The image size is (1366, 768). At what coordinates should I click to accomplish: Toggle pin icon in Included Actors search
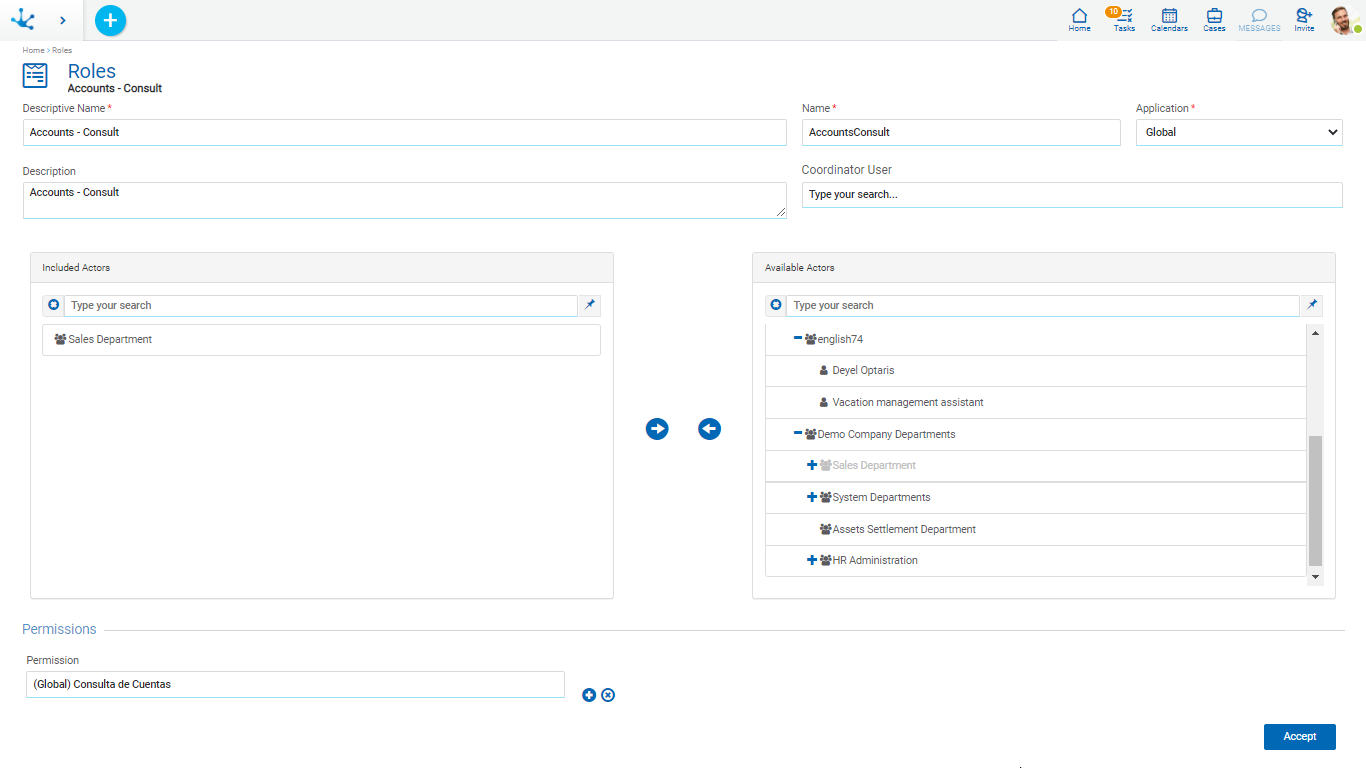point(590,305)
